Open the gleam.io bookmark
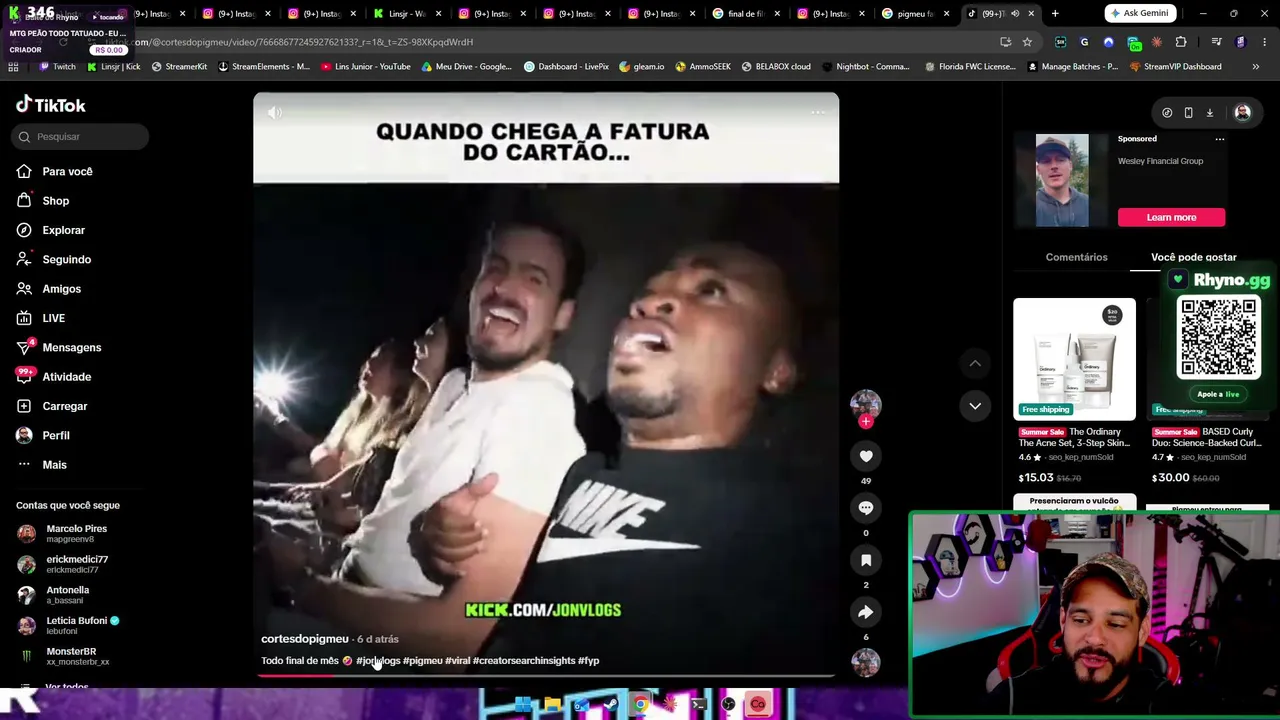The image size is (1280, 720). [641, 67]
